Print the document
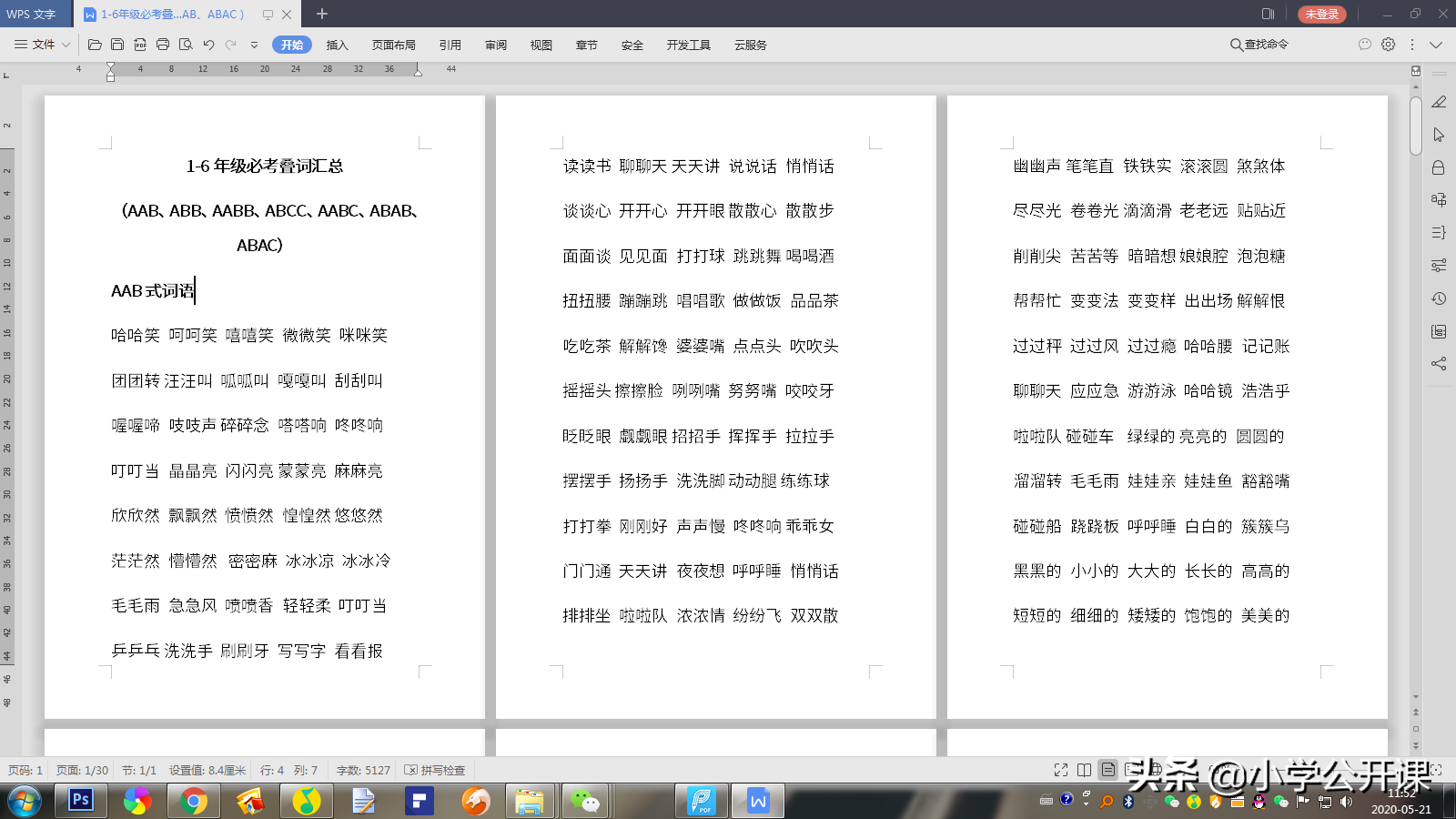 (163, 45)
